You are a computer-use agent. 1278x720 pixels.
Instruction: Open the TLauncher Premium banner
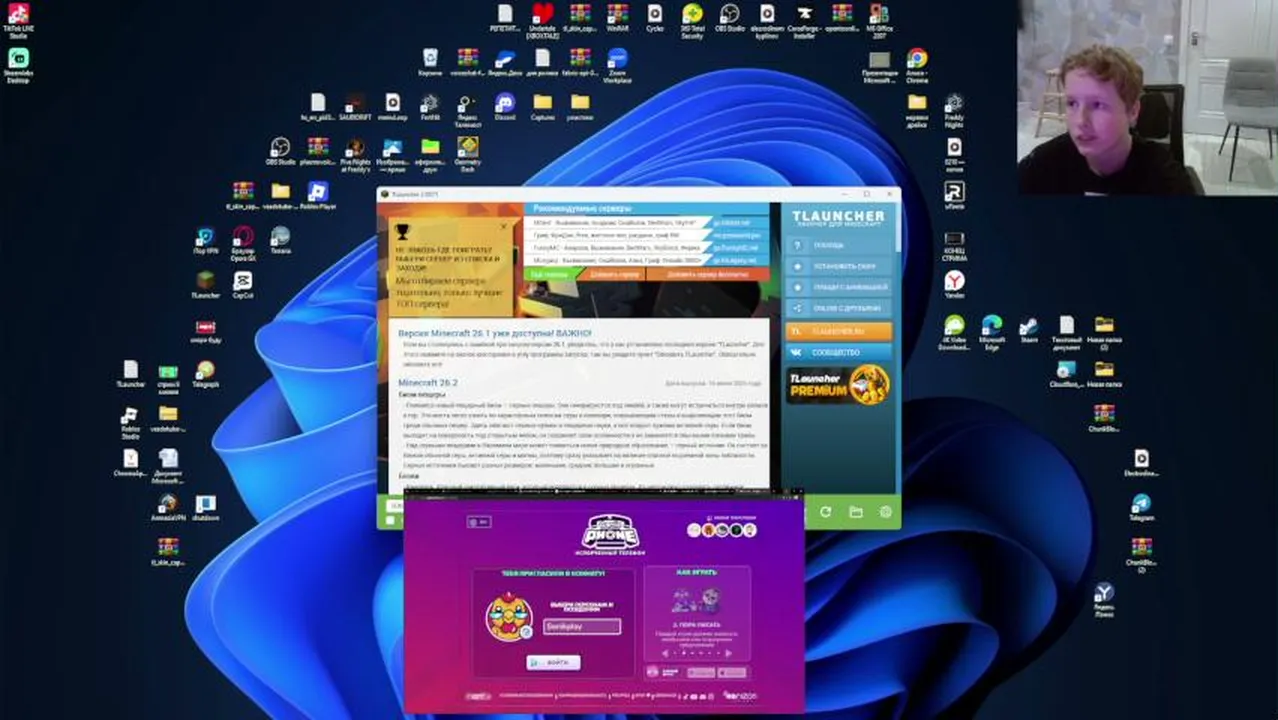tap(838, 384)
